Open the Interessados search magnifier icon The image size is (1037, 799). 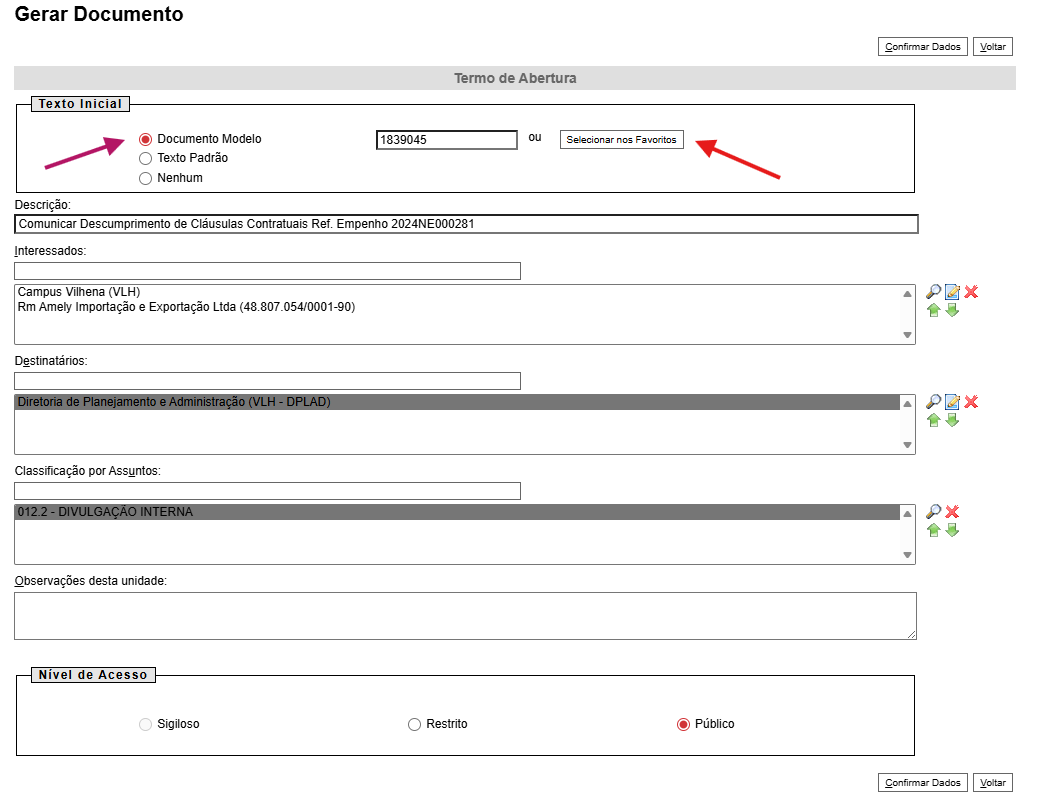coord(933,292)
